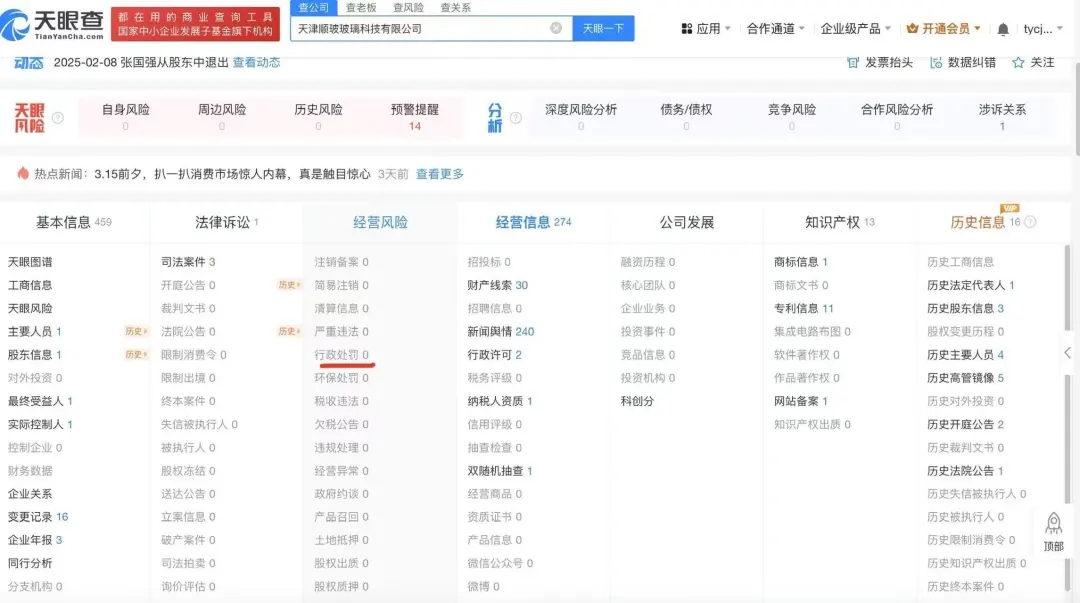Open 天眼图谱 in basic info
The image size is (1080, 603).
pyautogui.click(x=30, y=262)
